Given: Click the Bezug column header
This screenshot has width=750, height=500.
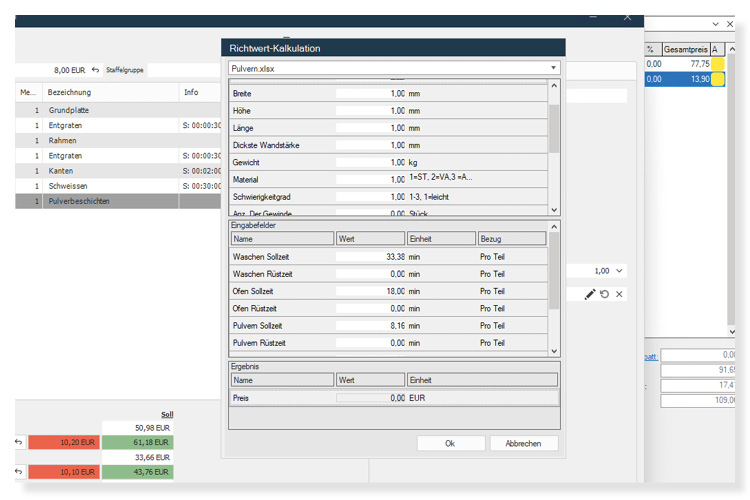Looking at the screenshot, I should (x=512, y=239).
